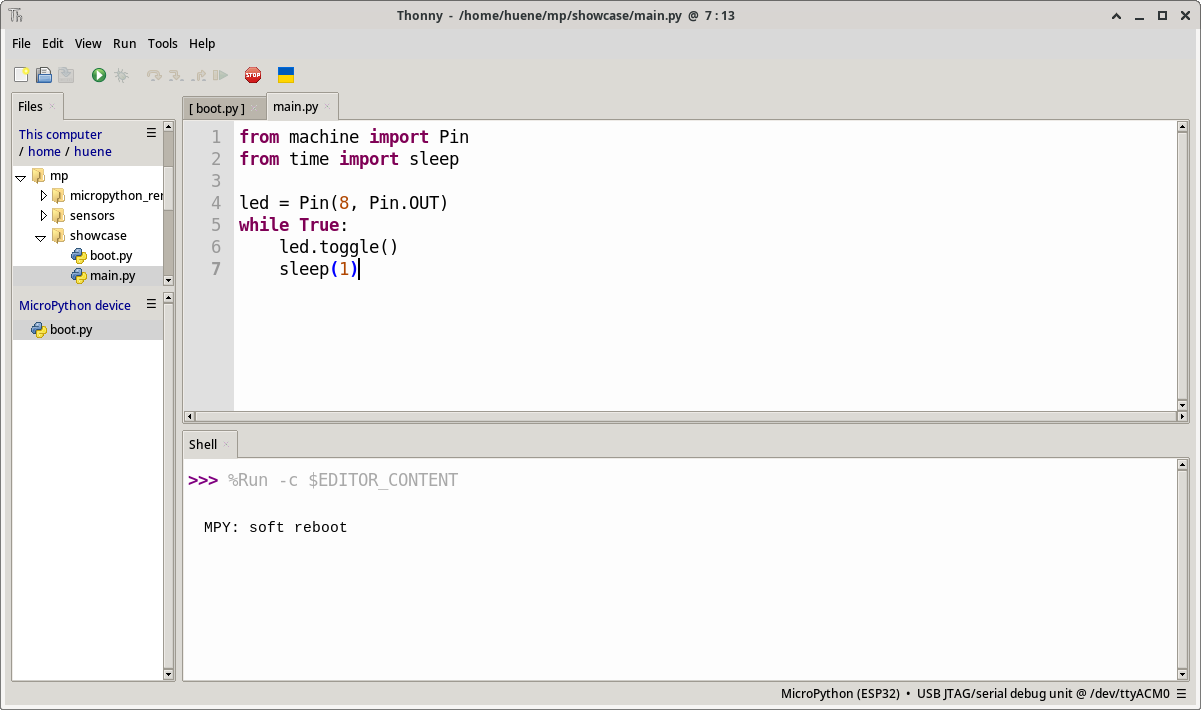Open the MicroPython device hamburger menu
Viewport: 1201px width, 710px height.
coord(152,304)
